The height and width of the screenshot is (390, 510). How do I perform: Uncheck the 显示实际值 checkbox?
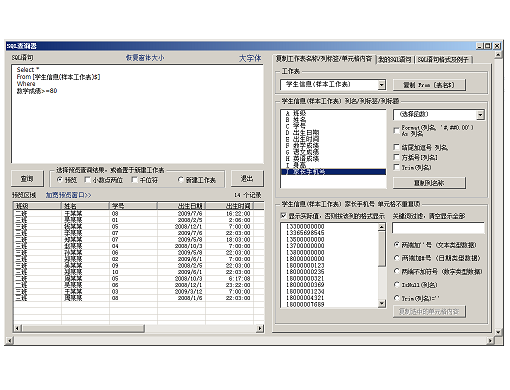[x=284, y=216]
